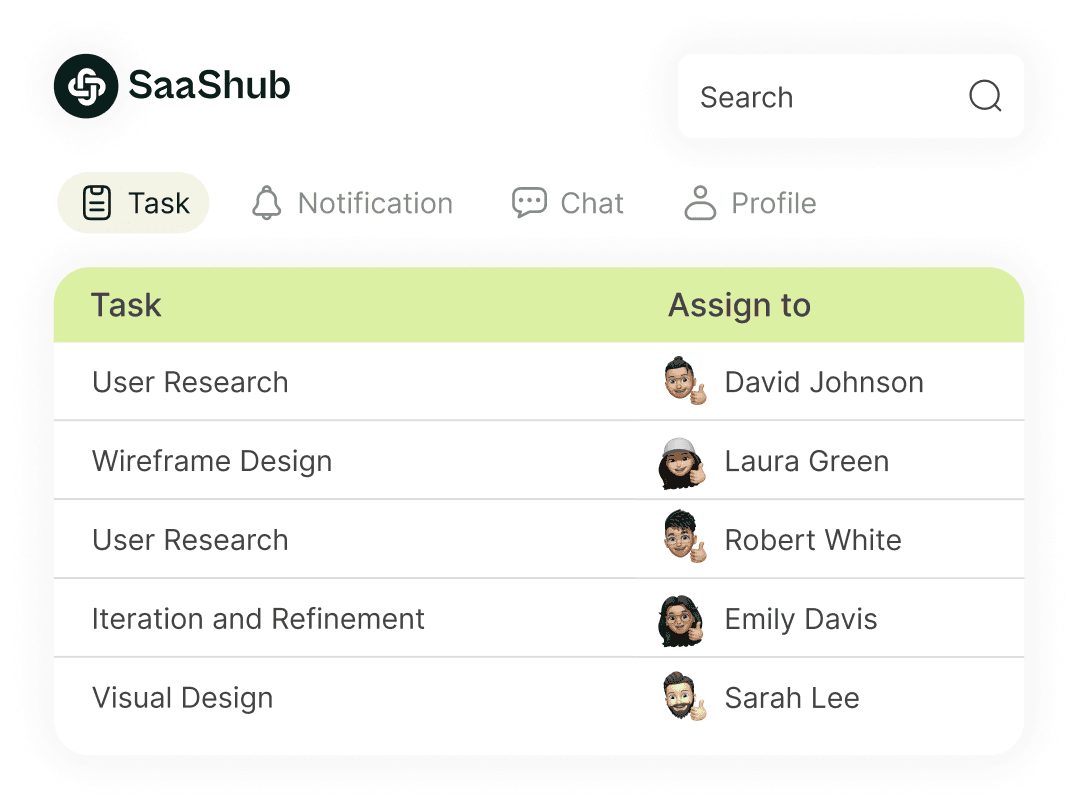Click the Notification bell icon
1080x810 pixels.
click(266, 203)
